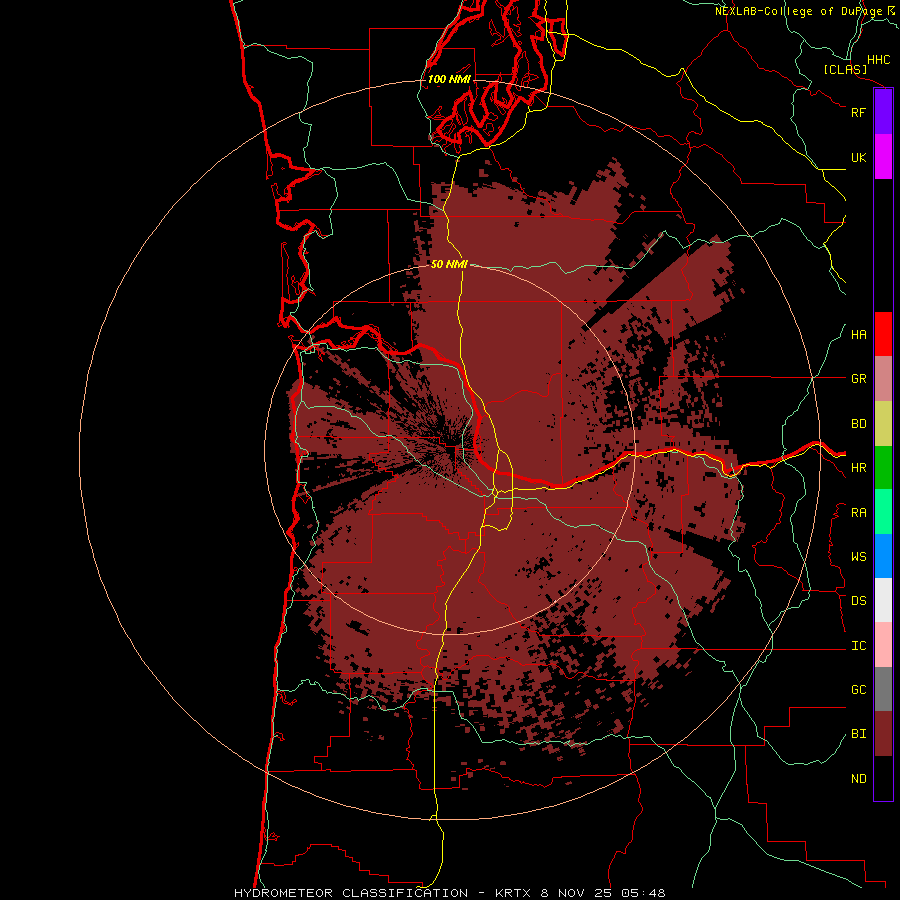Click the 100 NMI range ring label

pos(449,79)
